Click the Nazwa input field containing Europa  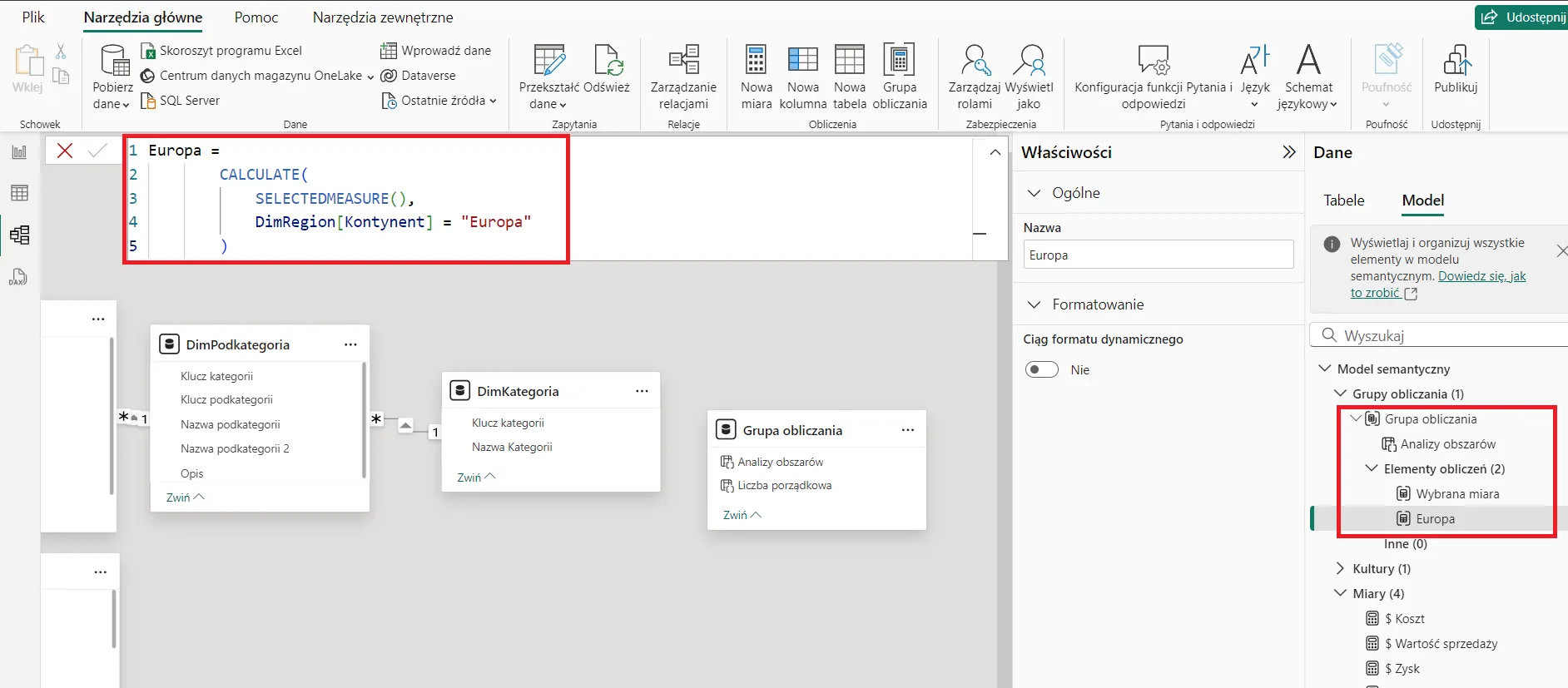click(1158, 255)
